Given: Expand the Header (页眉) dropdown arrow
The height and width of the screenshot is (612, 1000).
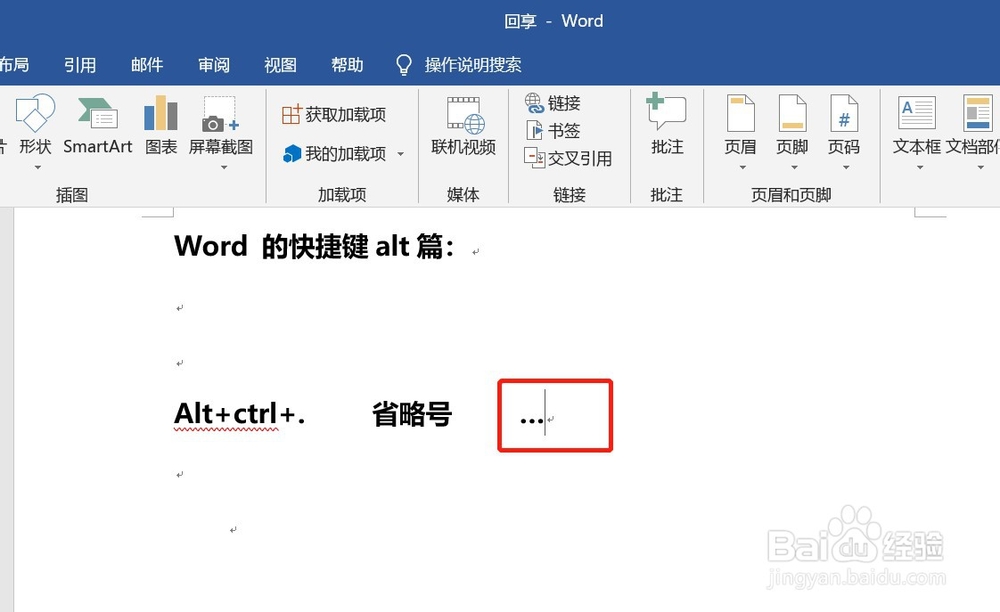Looking at the screenshot, I should [x=742, y=168].
